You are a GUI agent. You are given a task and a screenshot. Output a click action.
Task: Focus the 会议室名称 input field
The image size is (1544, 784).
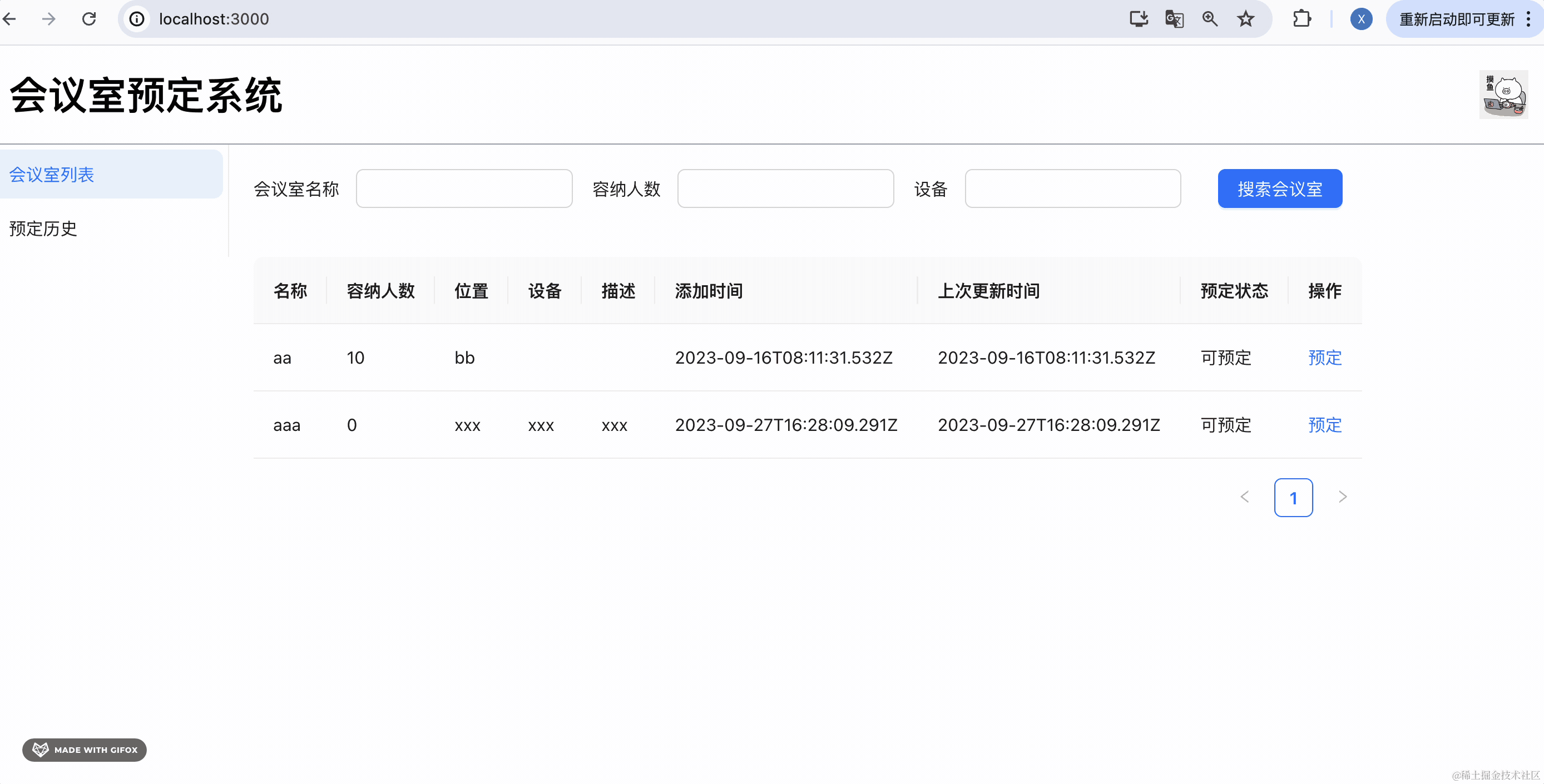464,189
